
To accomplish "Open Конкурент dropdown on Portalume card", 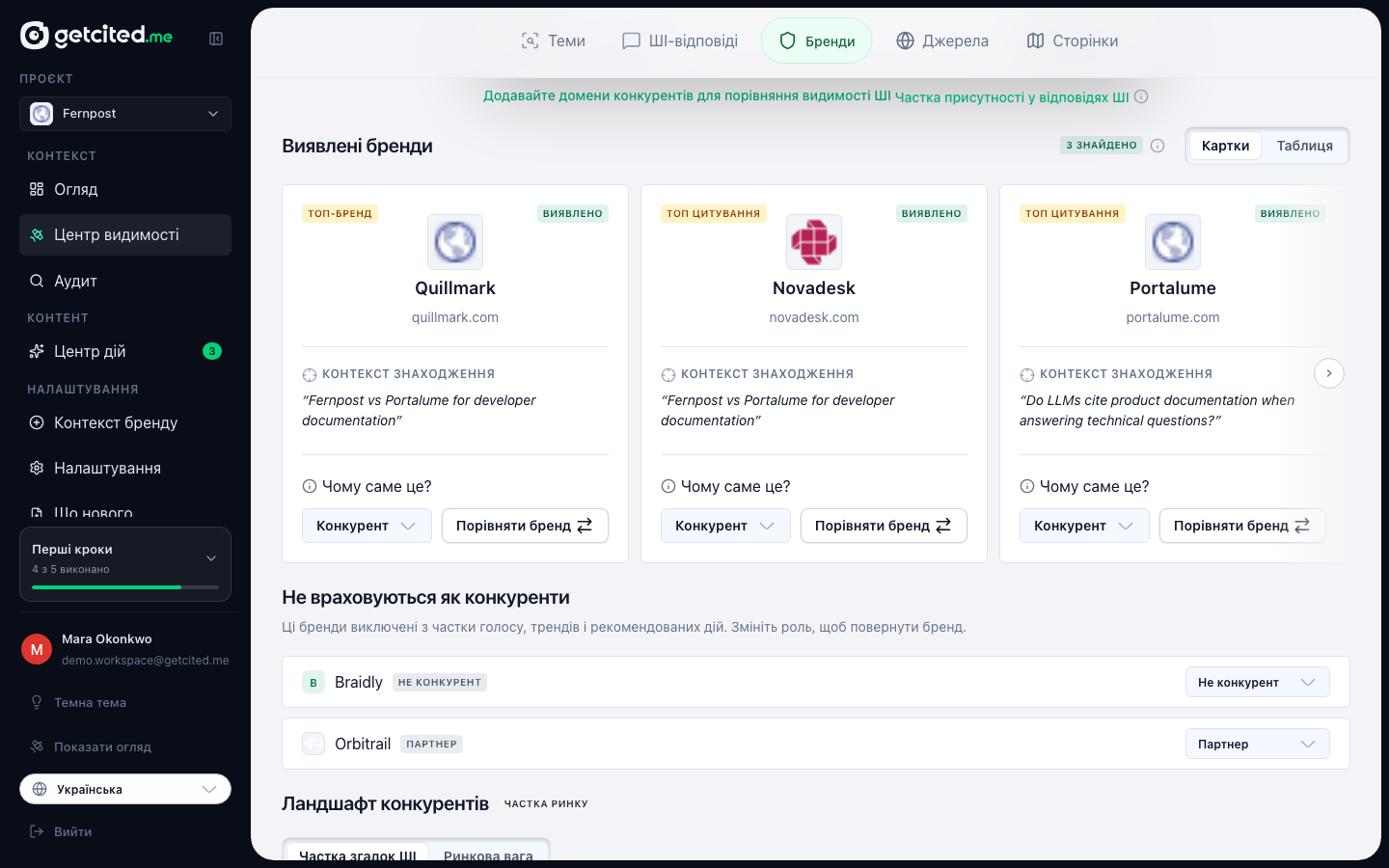I will [x=1084, y=526].
